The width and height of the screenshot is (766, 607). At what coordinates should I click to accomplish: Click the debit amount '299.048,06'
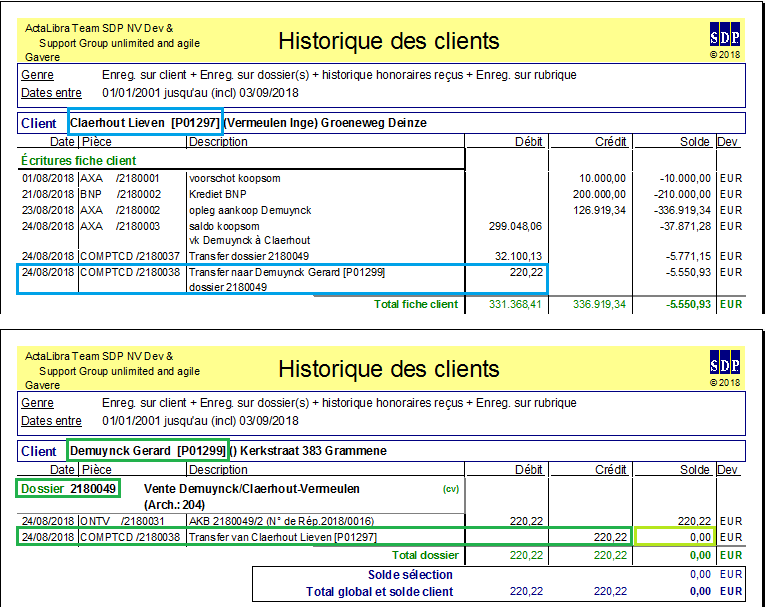point(515,227)
